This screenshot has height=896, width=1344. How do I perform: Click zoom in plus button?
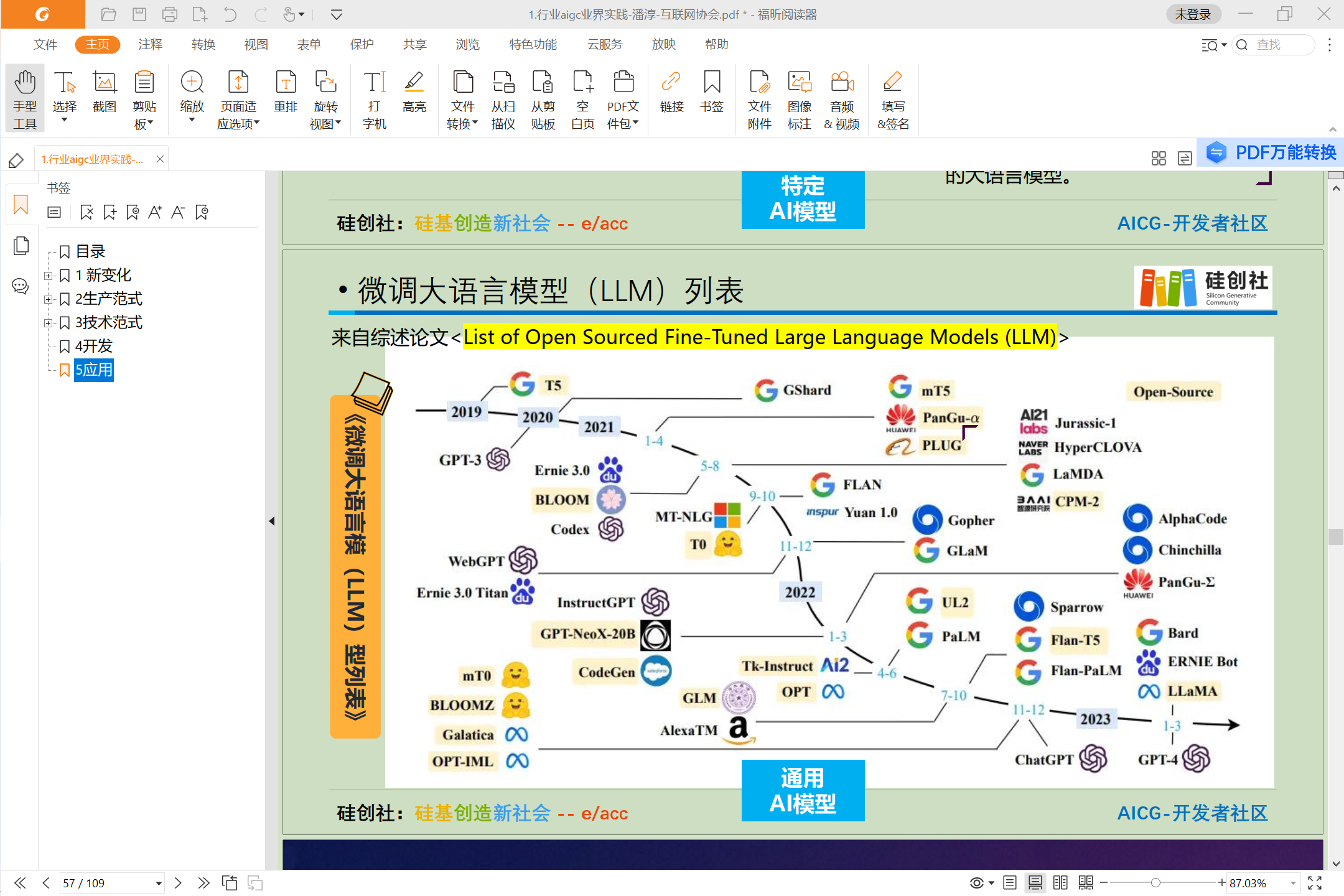click(1222, 882)
